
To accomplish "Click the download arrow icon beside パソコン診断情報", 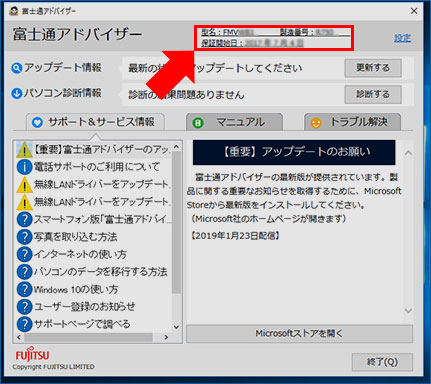I will coord(16,94).
